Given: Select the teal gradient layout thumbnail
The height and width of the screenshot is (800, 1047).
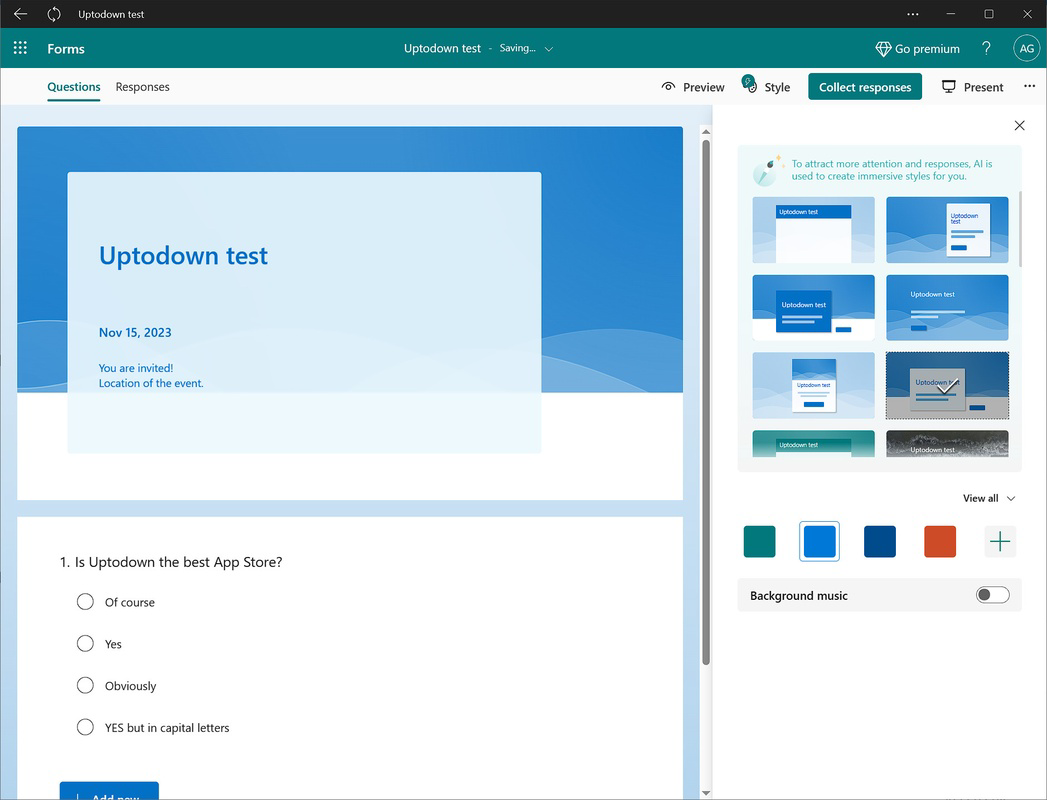Looking at the screenshot, I should 813,443.
